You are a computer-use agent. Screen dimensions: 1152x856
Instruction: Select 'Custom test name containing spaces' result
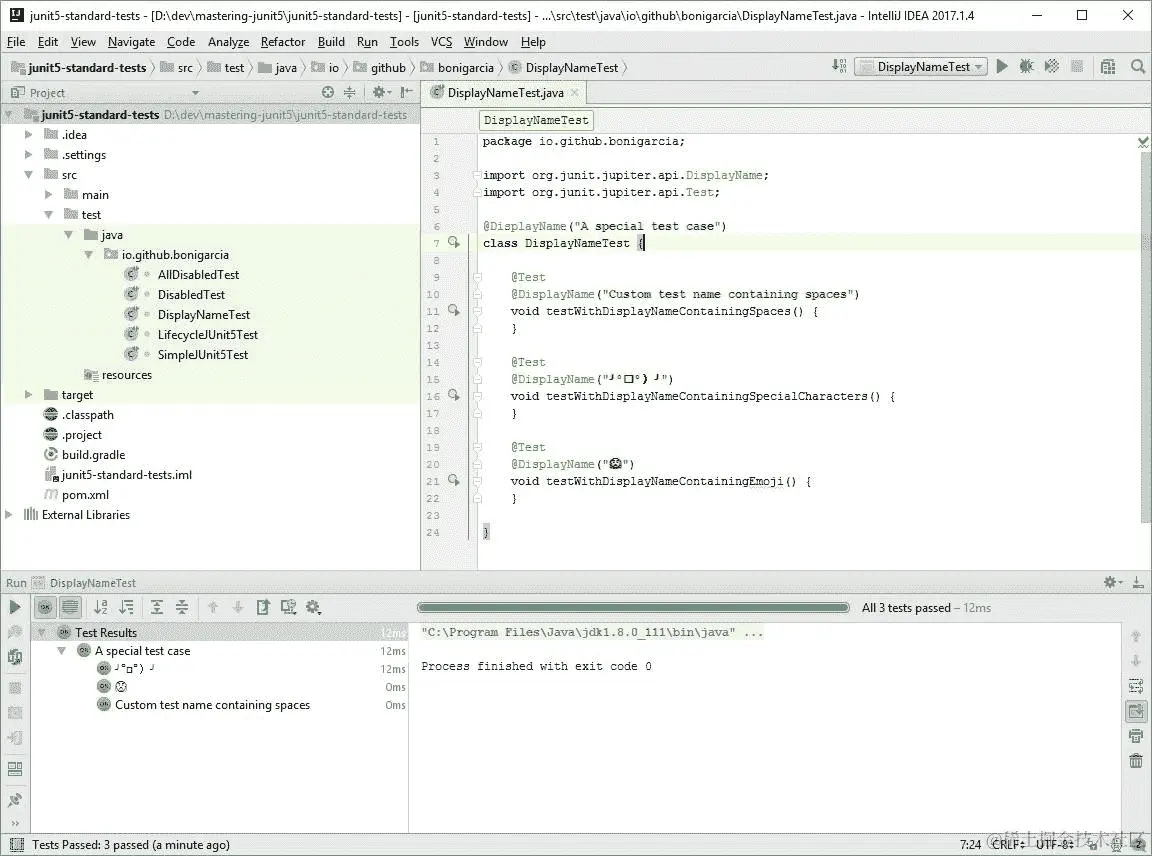pyautogui.click(x=212, y=705)
